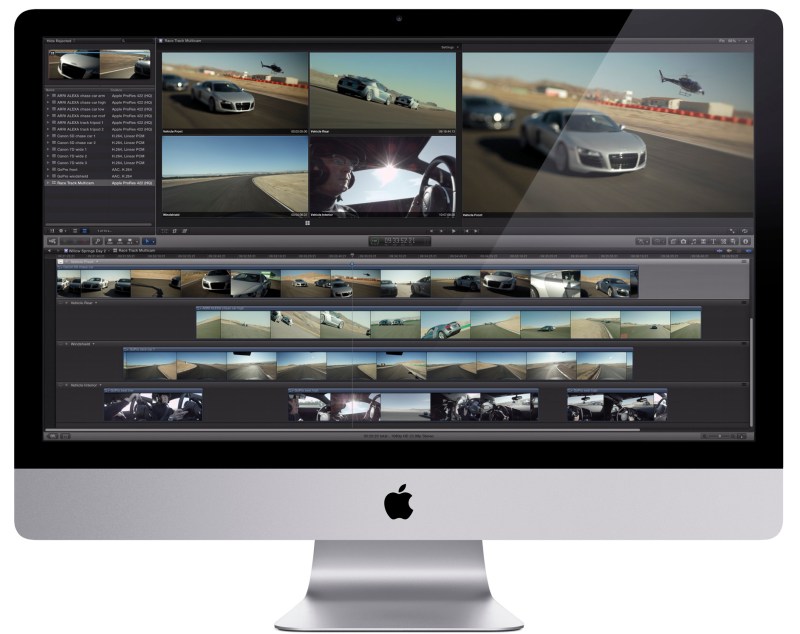
Task: Open the Inspector using the toolbar info icon
Action: click(x=745, y=241)
